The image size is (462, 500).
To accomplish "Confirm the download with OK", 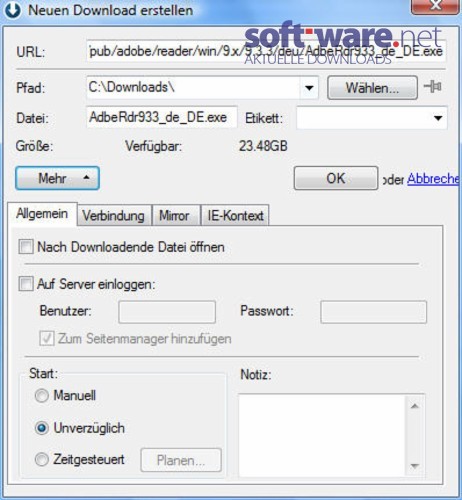I will [x=336, y=178].
